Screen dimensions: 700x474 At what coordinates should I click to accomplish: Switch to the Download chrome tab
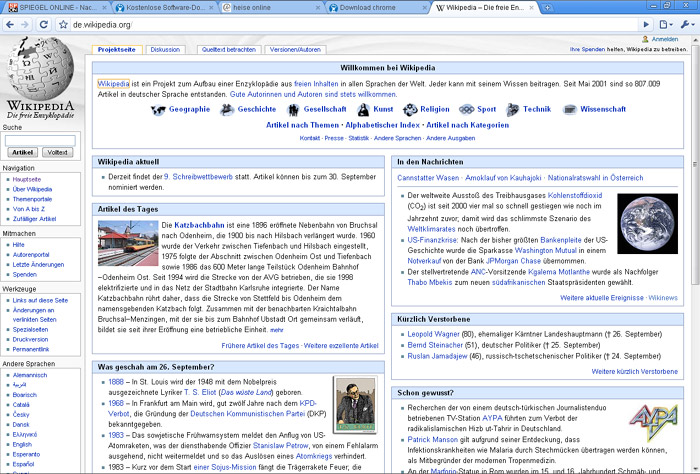pyautogui.click(x=378, y=8)
